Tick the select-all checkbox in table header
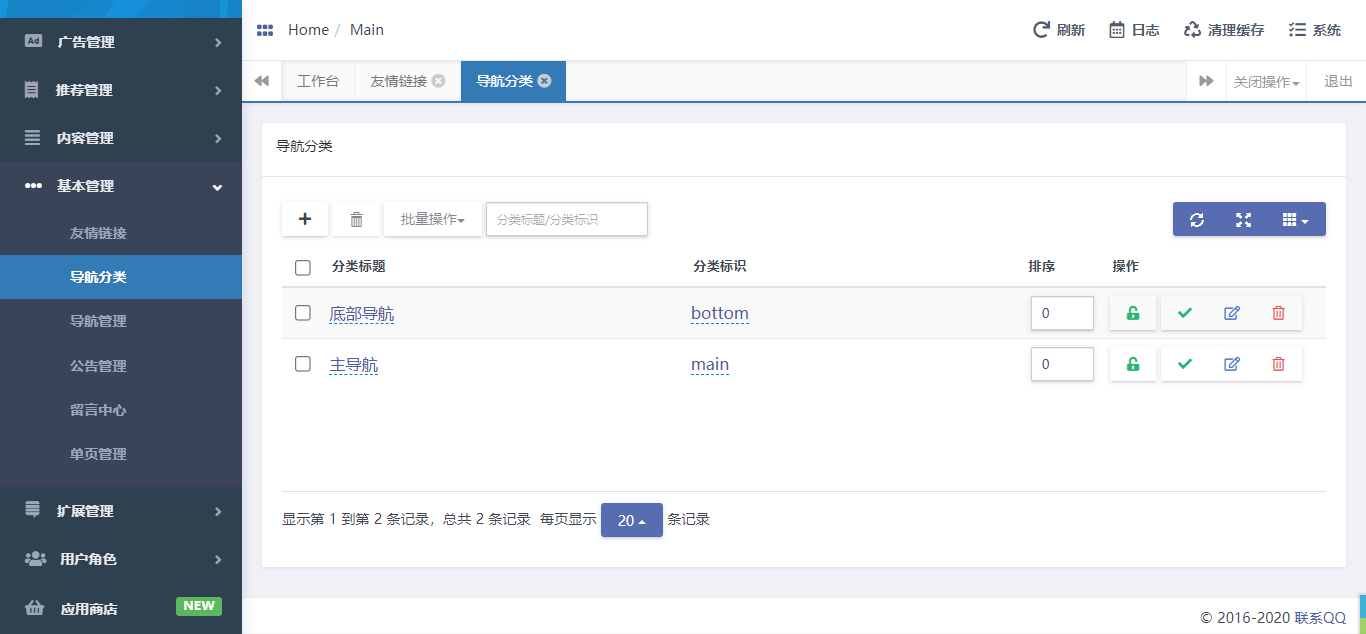The height and width of the screenshot is (634, 1366). [303, 267]
